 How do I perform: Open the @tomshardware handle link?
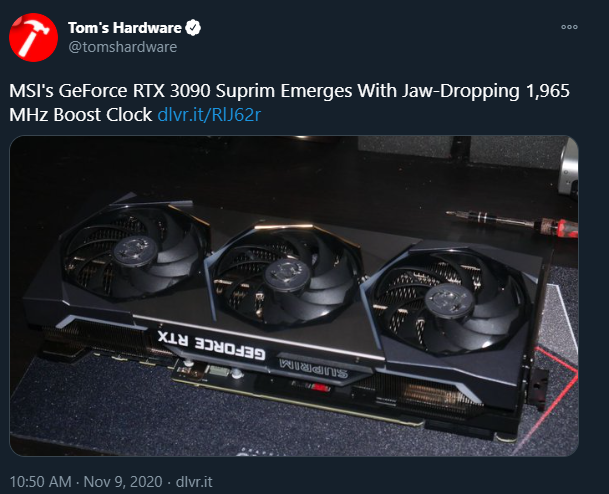[x=123, y=47]
